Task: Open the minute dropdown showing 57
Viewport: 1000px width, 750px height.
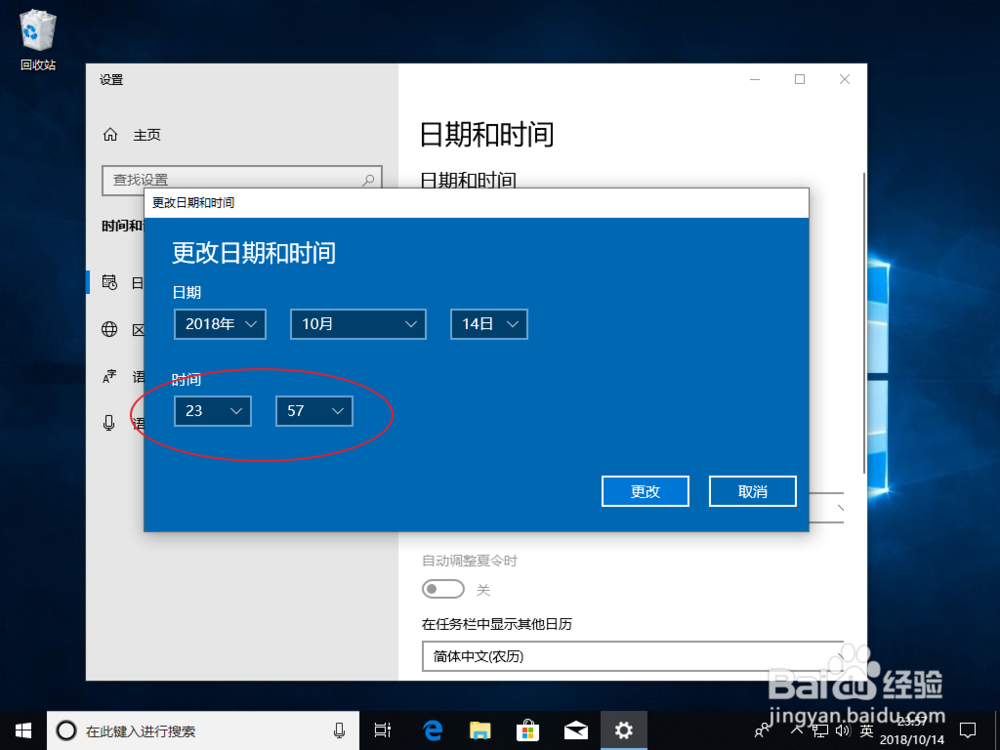Action: tap(314, 411)
